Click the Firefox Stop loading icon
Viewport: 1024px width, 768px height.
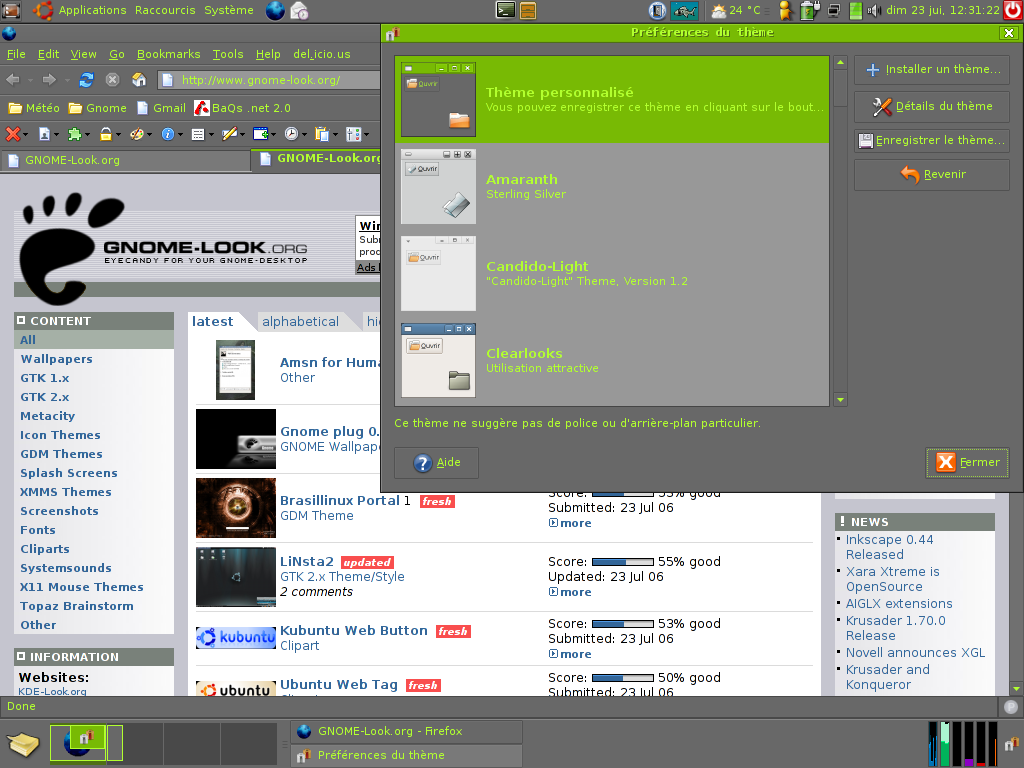[x=112, y=80]
